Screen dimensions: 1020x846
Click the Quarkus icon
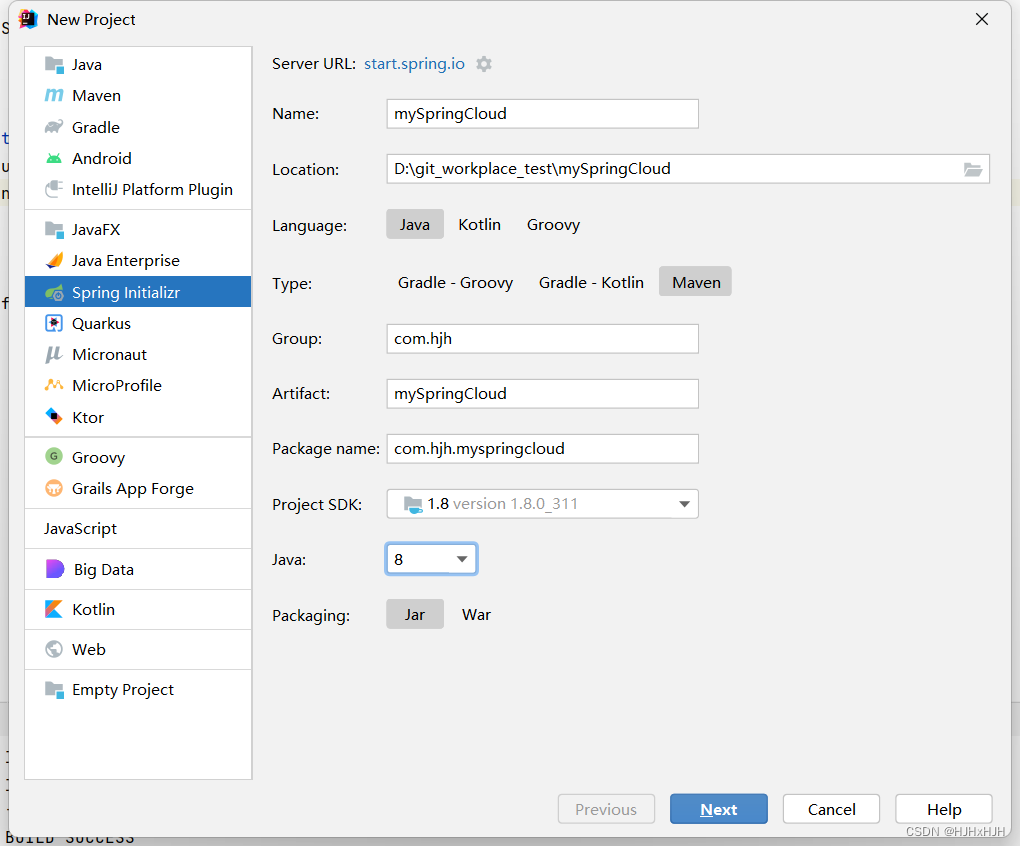[x=54, y=323]
